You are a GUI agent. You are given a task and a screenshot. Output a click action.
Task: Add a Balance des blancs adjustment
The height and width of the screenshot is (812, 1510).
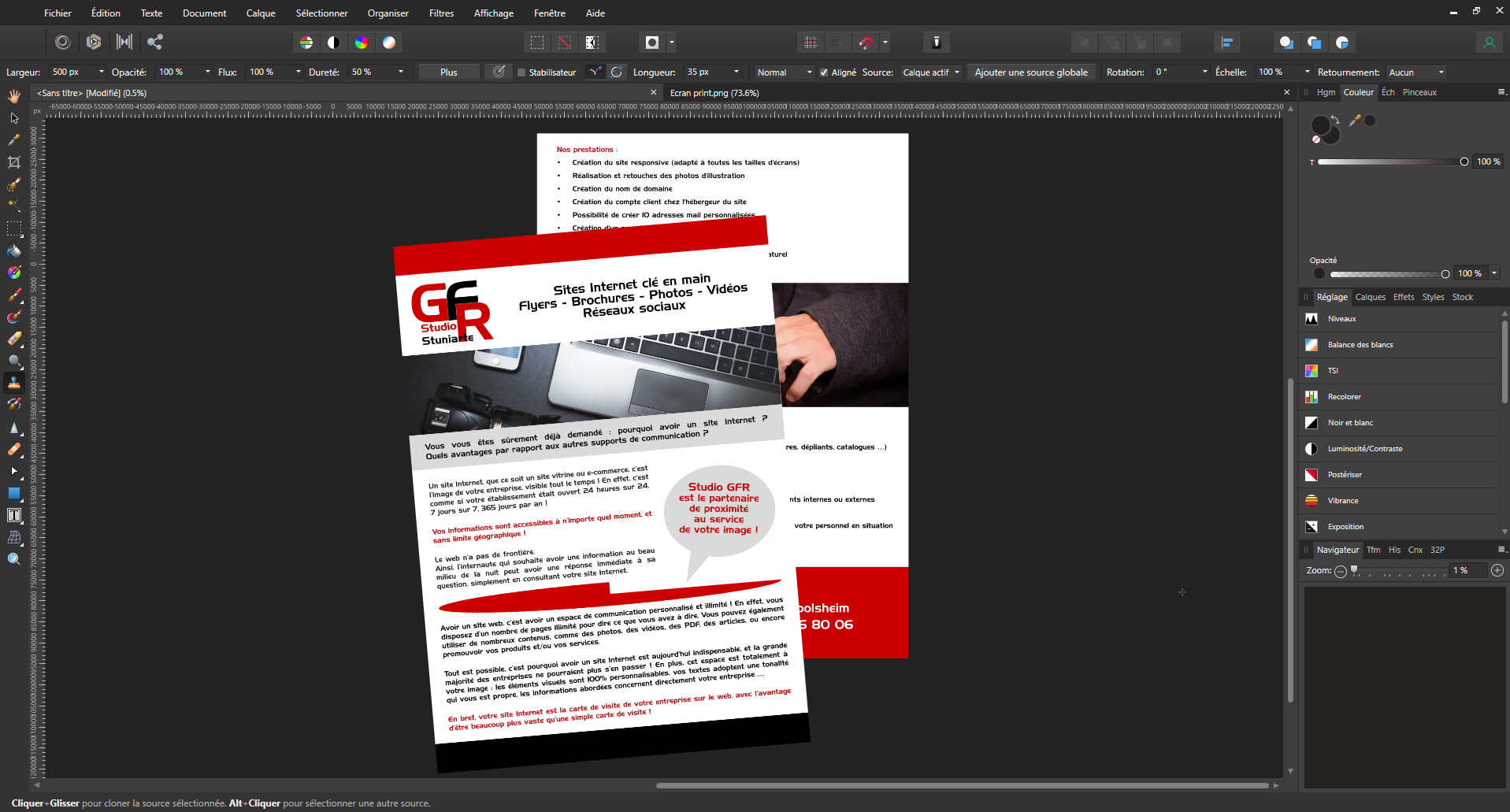point(1399,345)
